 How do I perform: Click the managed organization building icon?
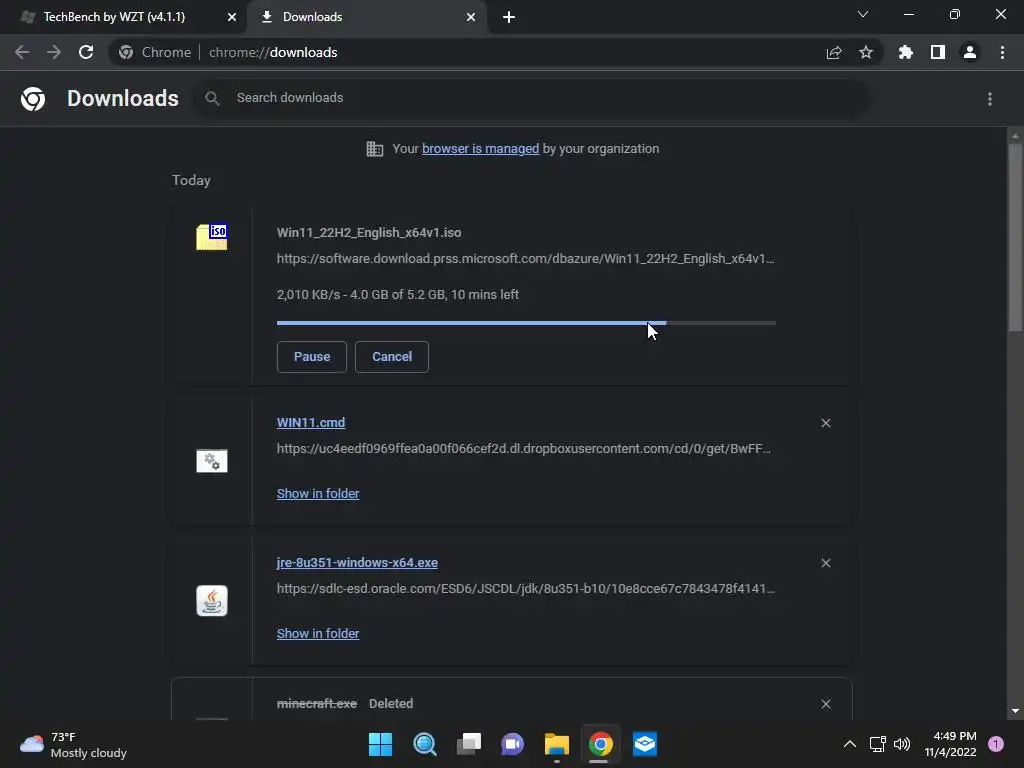point(375,149)
